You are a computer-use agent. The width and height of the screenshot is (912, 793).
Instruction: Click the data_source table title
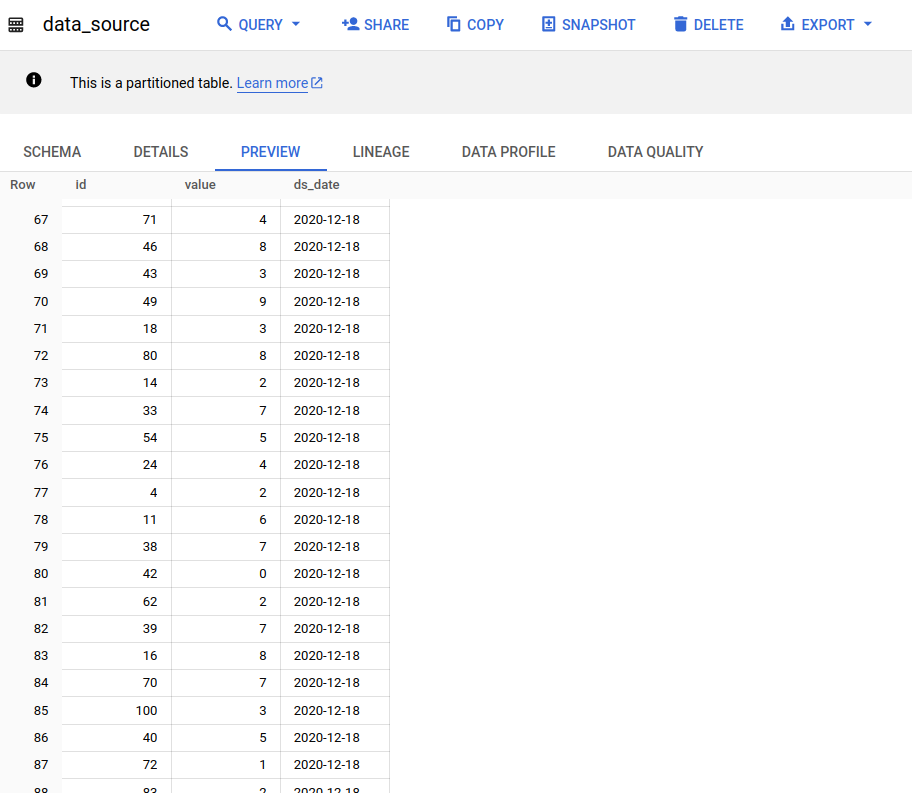tap(97, 24)
